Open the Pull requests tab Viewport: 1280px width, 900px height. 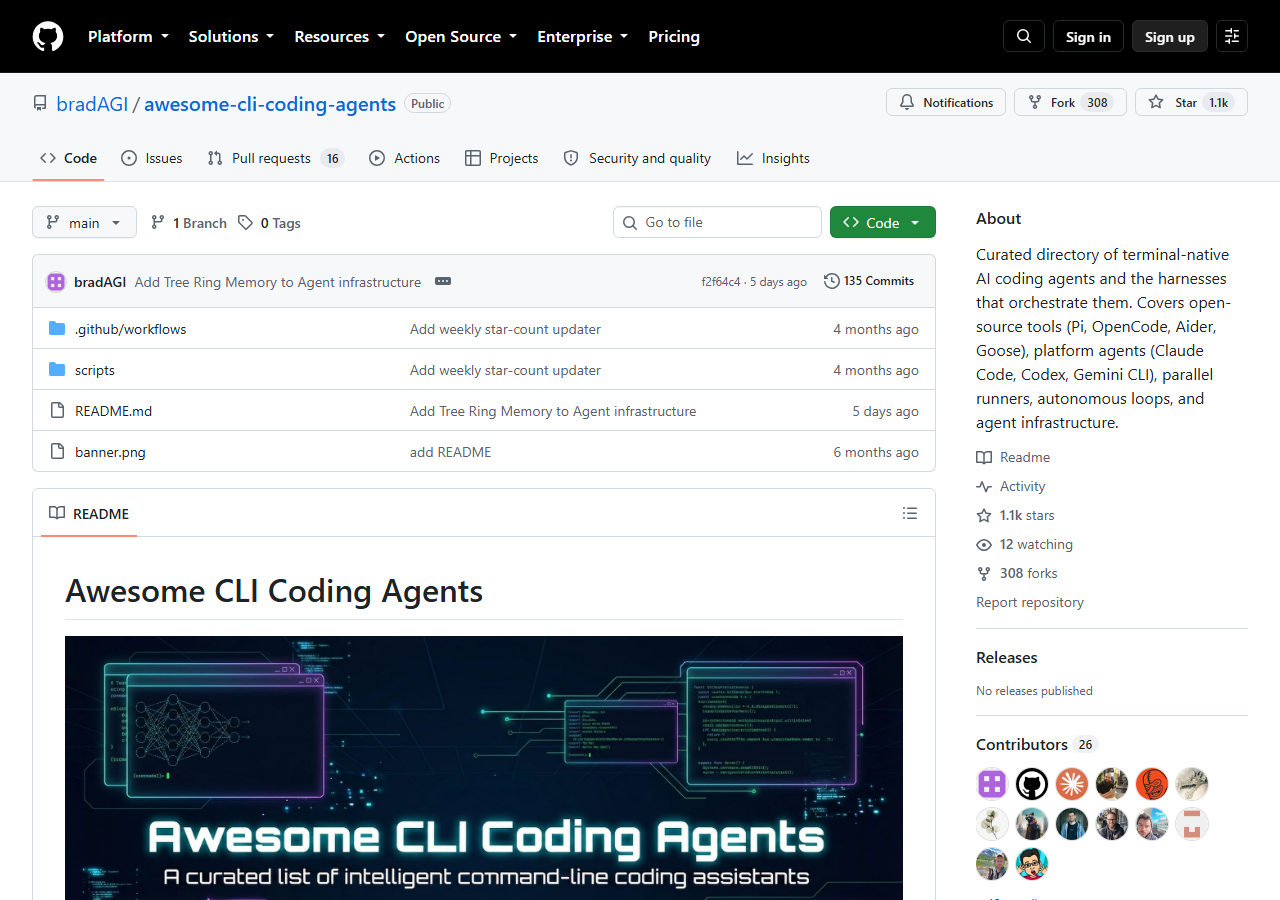(275, 158)
